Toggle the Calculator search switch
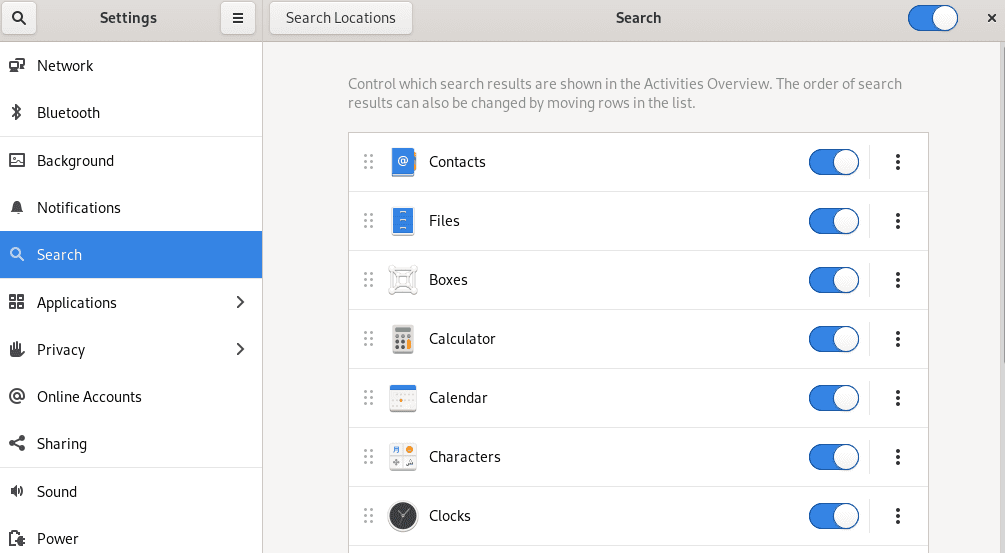1005x553 pixels. 834,339
